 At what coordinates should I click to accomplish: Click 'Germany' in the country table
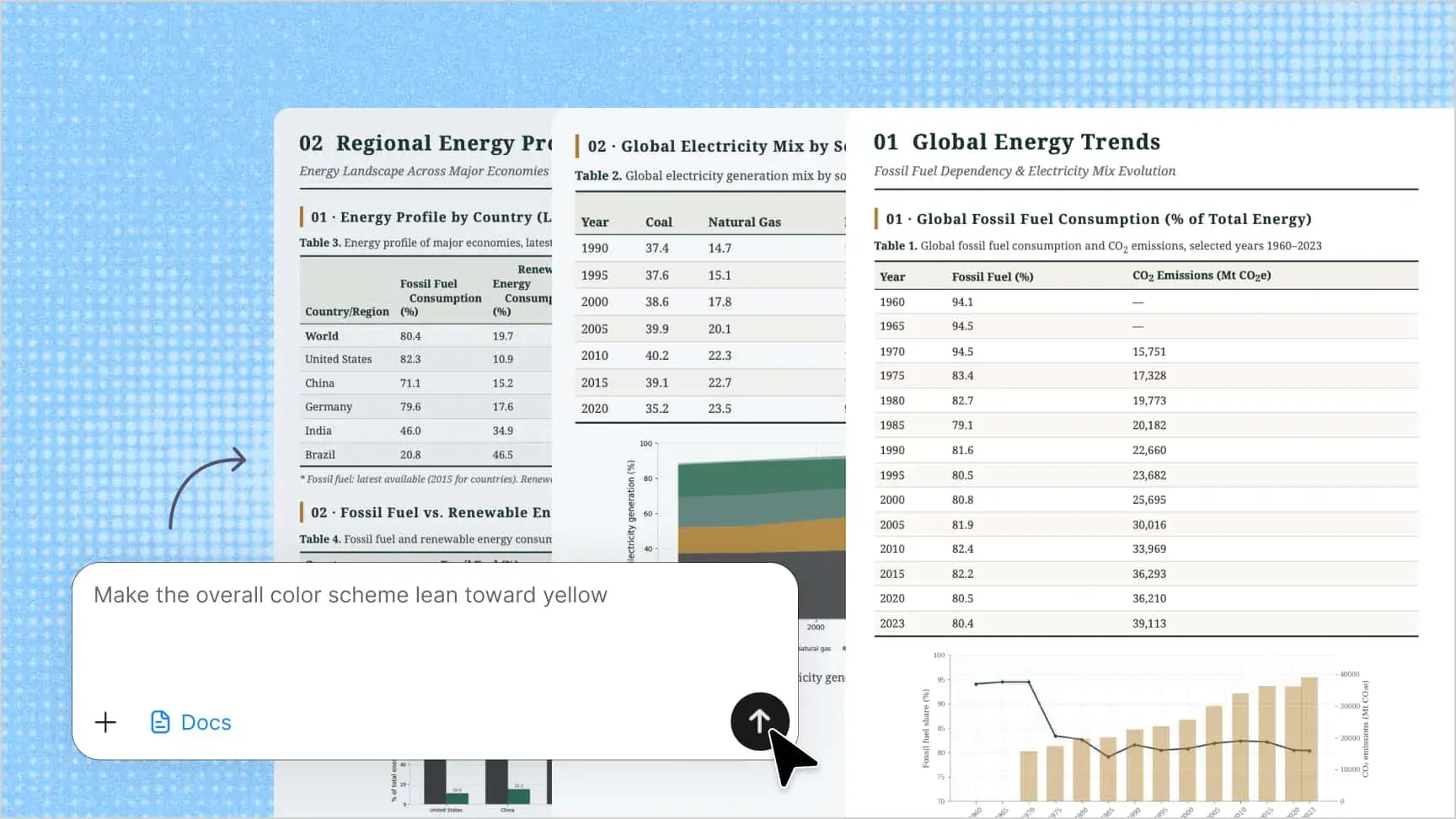pyautogui.click(x=329, y=407)
